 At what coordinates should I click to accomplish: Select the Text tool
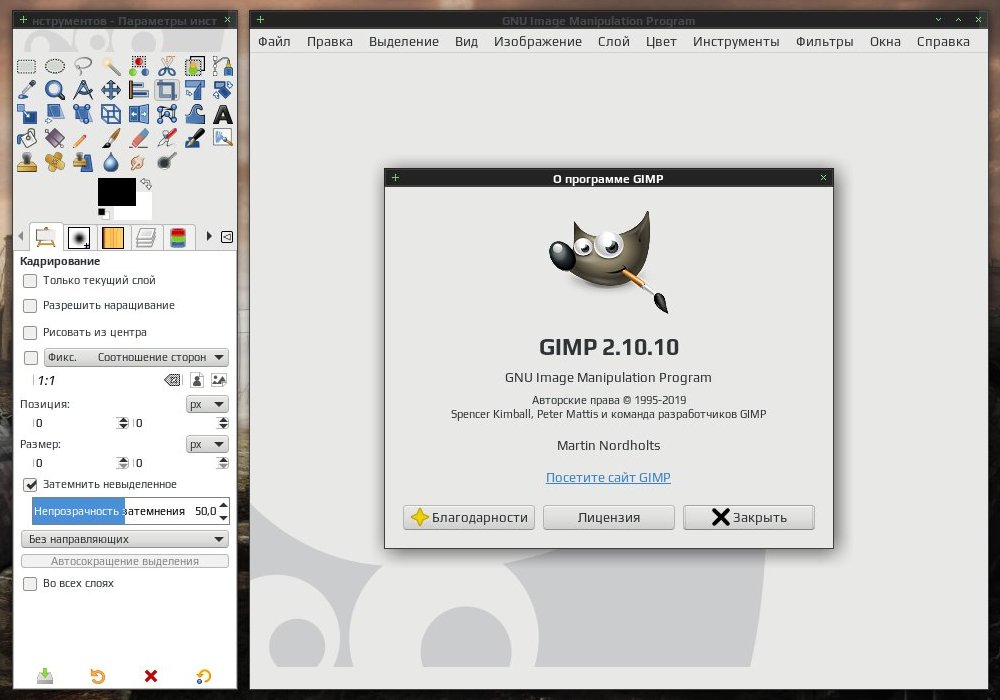(x=223, y=114)
